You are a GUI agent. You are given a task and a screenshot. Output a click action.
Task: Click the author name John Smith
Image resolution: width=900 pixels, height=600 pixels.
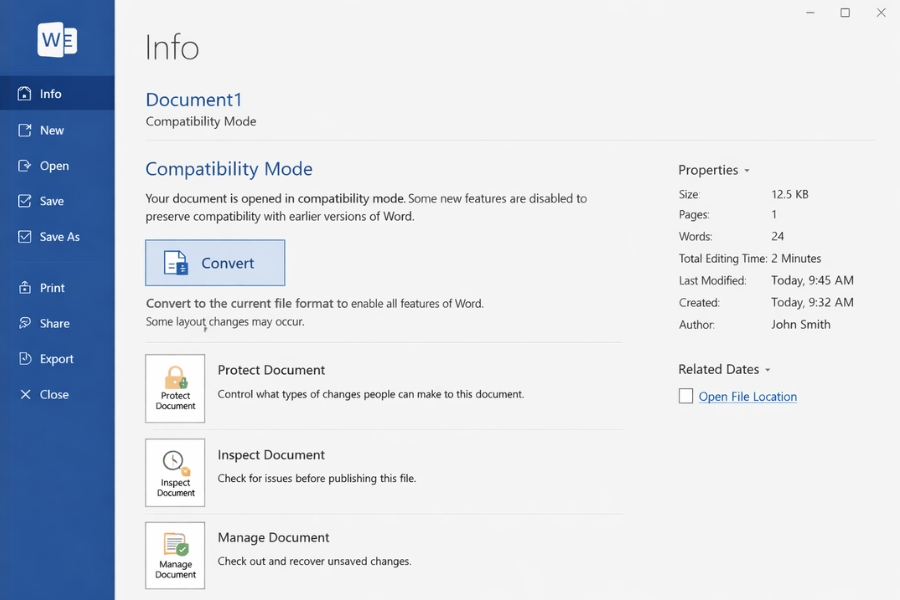click(800, 324)
